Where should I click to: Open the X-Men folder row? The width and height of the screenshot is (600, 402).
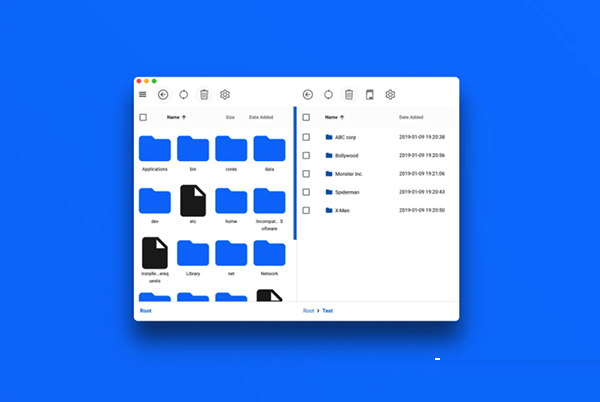pos(378,210)
